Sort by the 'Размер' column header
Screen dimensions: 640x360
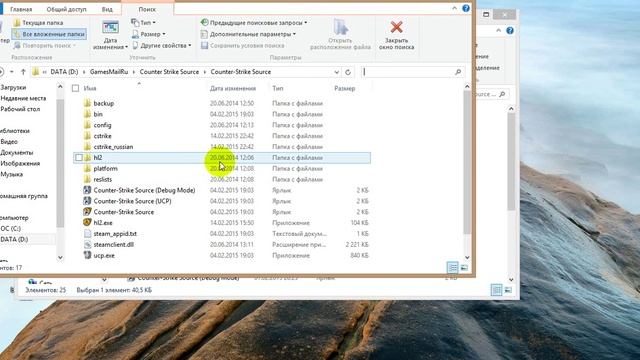pos(344,88)
